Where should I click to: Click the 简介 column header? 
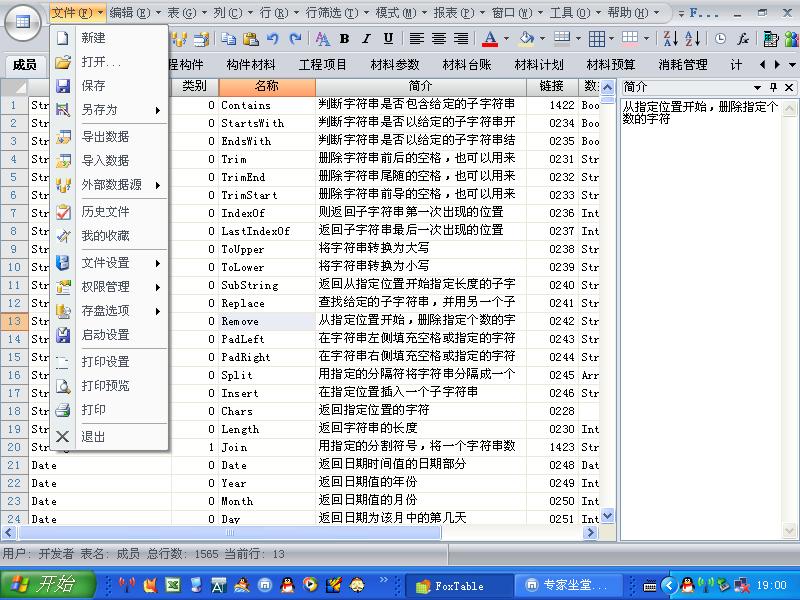(421, 87)
